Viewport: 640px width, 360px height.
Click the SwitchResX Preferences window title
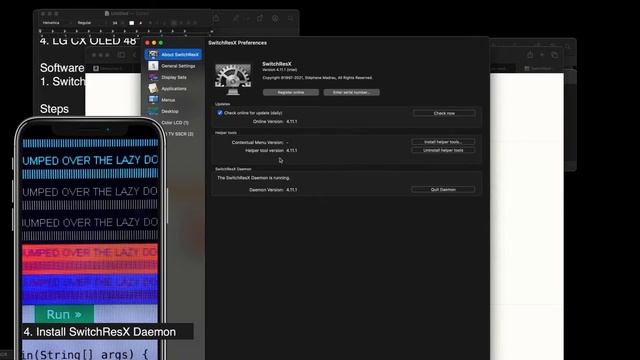(238, 43)
